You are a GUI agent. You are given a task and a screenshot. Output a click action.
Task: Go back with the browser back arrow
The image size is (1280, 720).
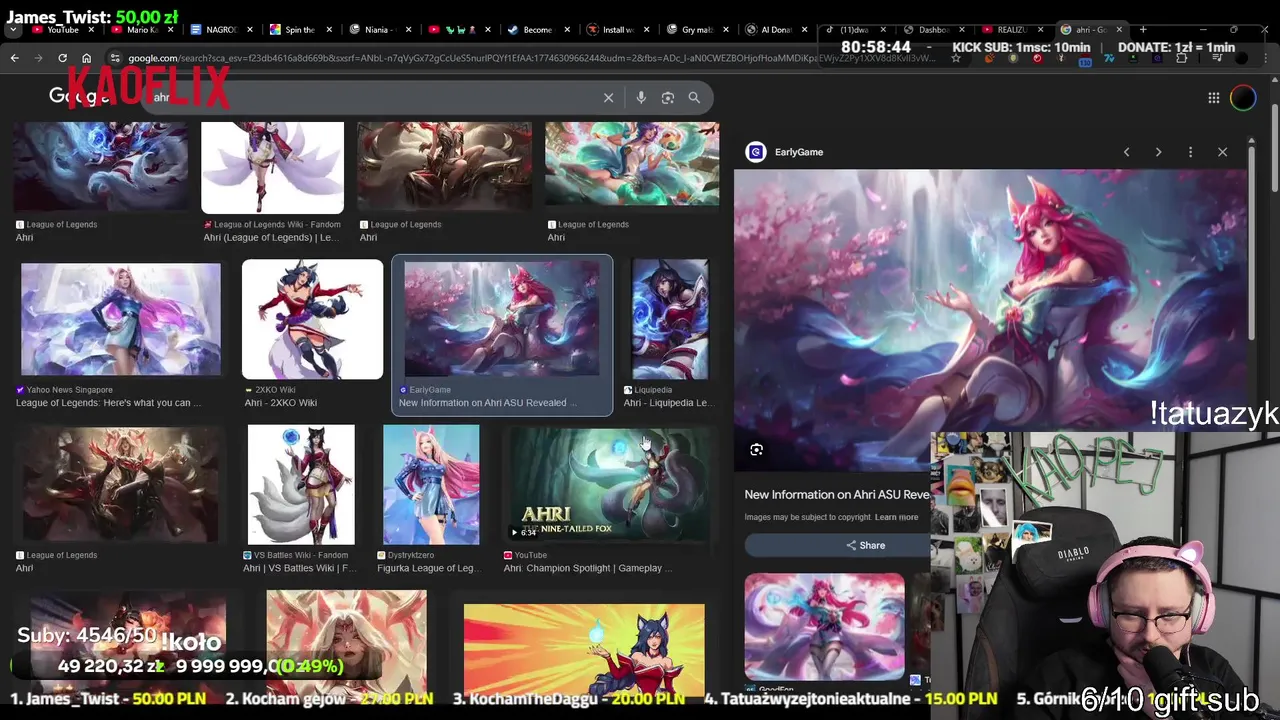pyautogui.click(x=14, y=58)
